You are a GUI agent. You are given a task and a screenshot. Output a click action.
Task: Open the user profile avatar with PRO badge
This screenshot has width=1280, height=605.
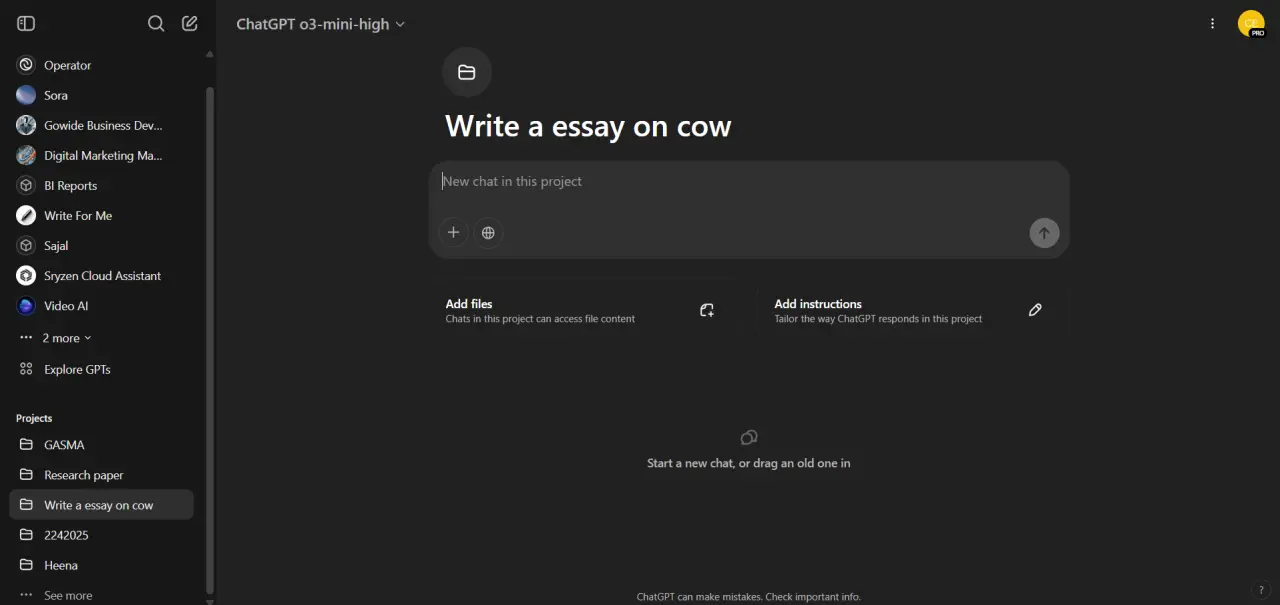1251,23
